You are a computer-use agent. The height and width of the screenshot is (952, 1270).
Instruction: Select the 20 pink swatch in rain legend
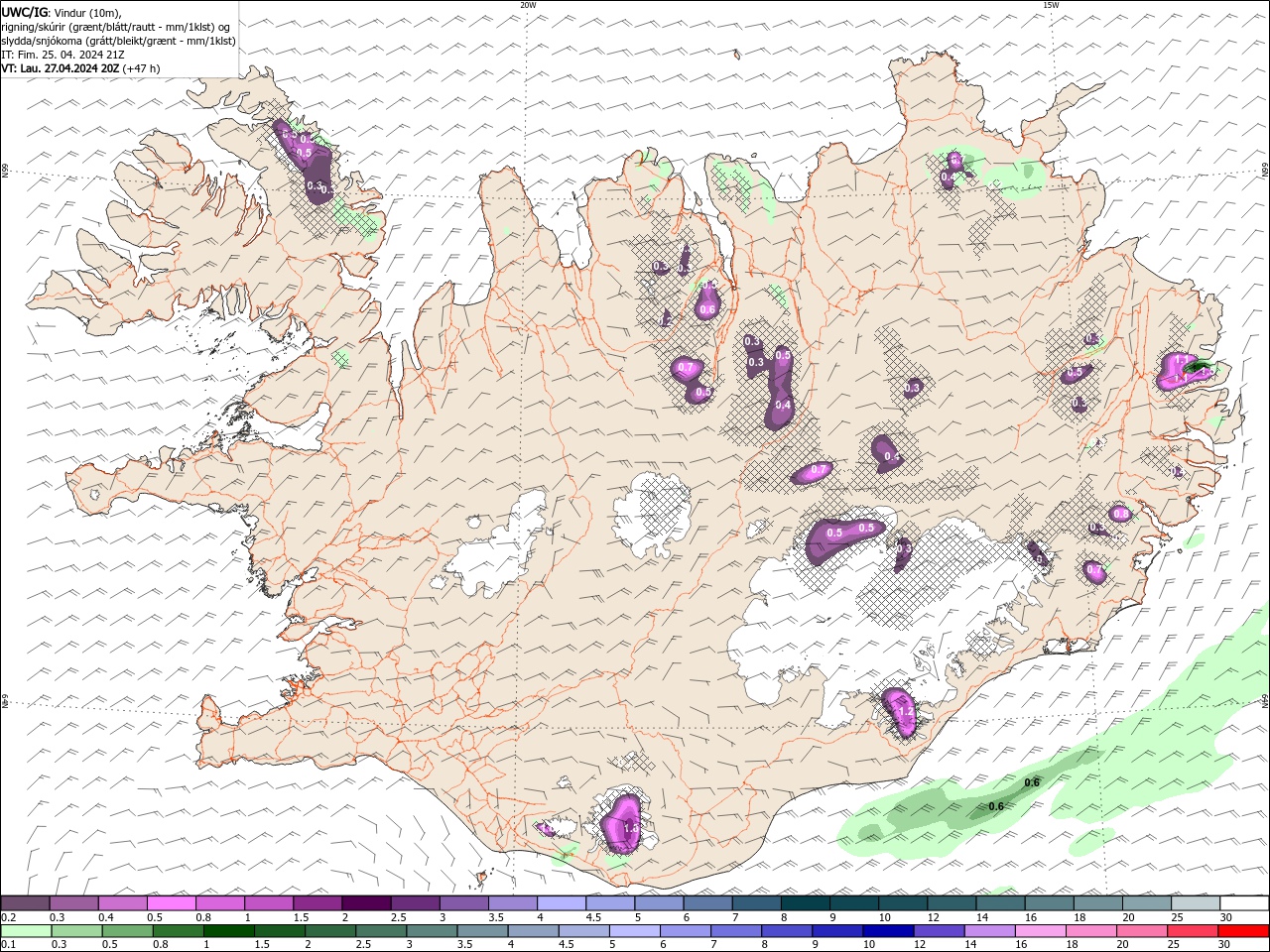[1140, 931]
